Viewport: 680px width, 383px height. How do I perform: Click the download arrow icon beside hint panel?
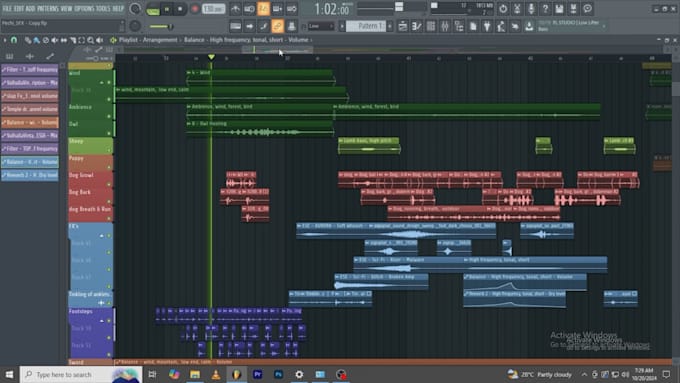[x=529, y=26]
